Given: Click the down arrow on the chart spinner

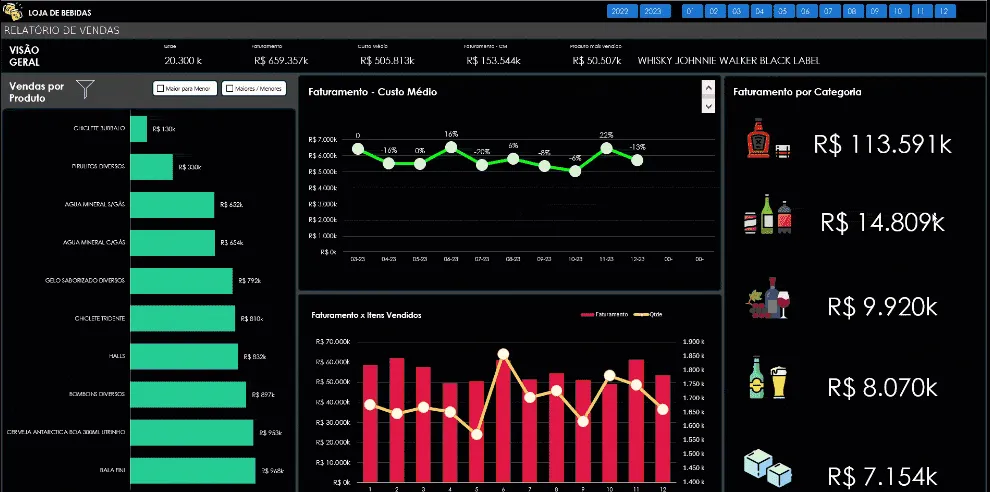Looking at the screenshot, I should 708,105.
